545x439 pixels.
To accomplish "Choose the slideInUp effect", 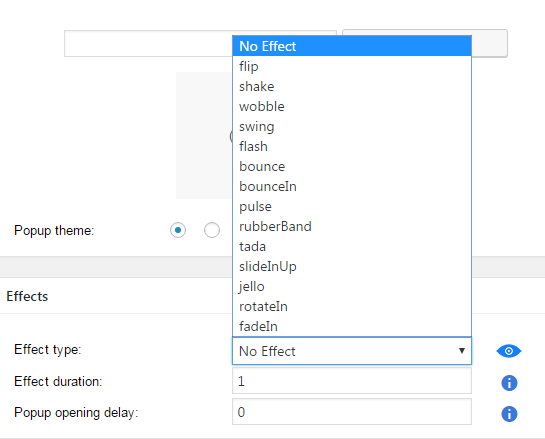I will pos(352,266).
